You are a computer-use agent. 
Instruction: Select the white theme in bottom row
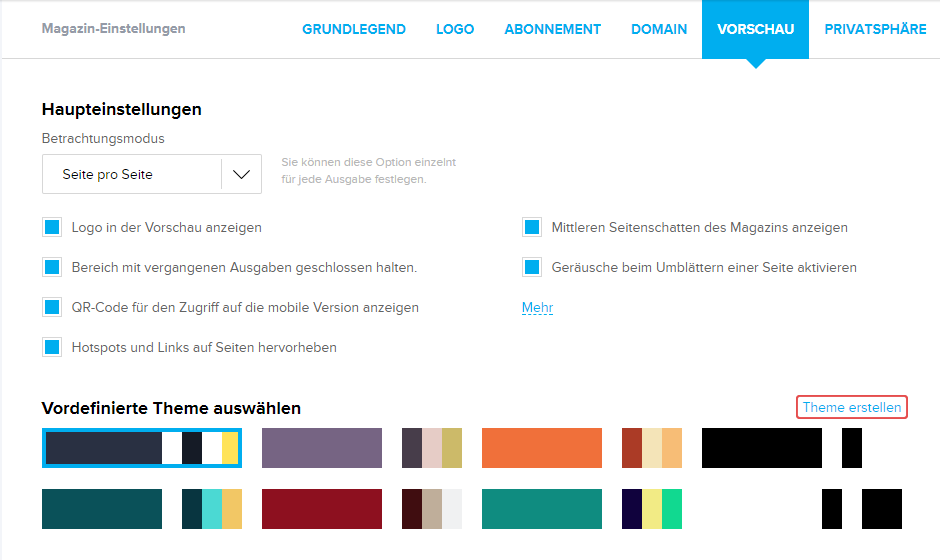pos(761,509)
